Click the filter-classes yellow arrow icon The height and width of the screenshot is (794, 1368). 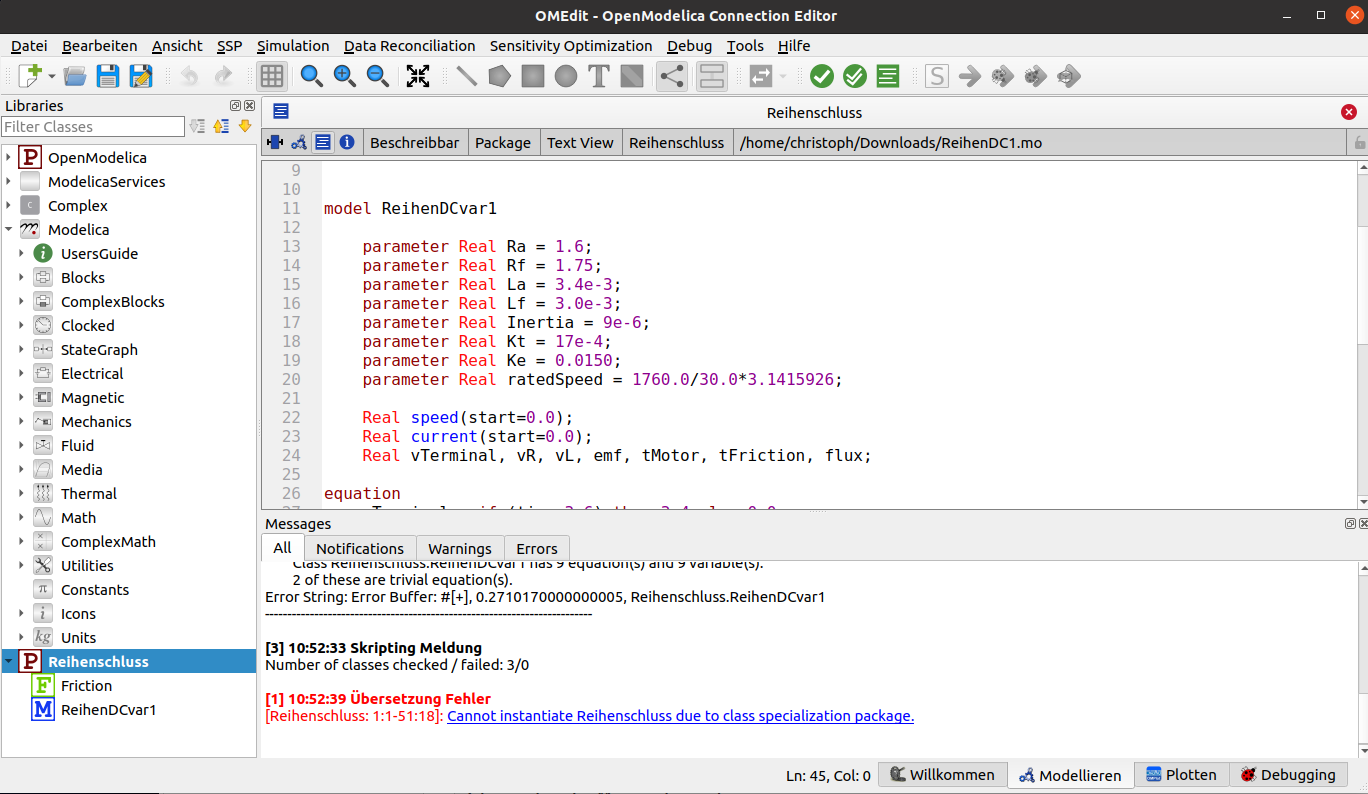coord(245,126)
